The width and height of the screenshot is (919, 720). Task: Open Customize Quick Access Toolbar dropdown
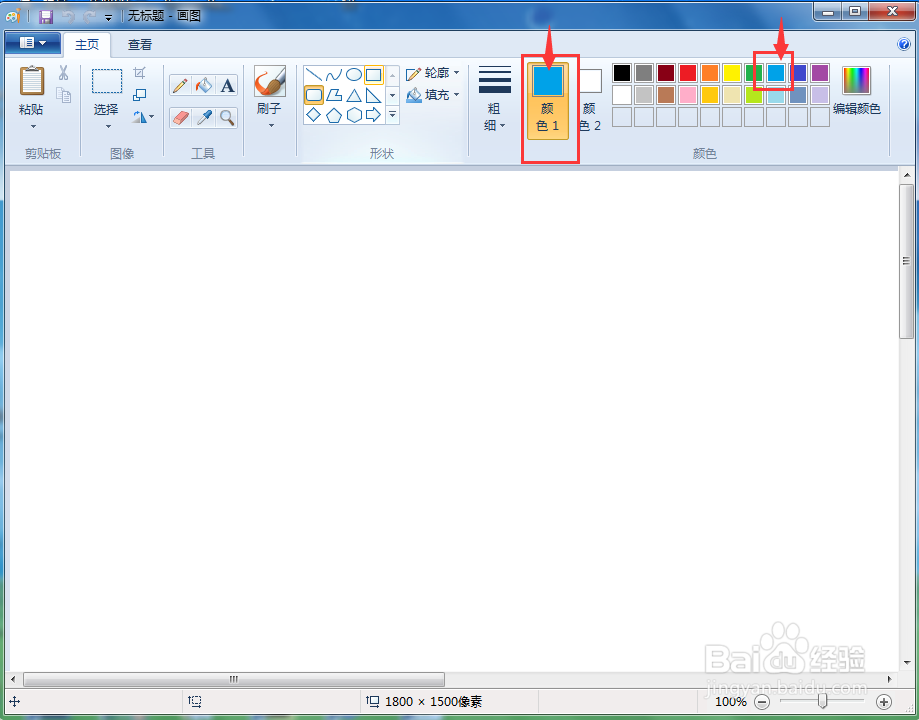(x=108, y=18)
